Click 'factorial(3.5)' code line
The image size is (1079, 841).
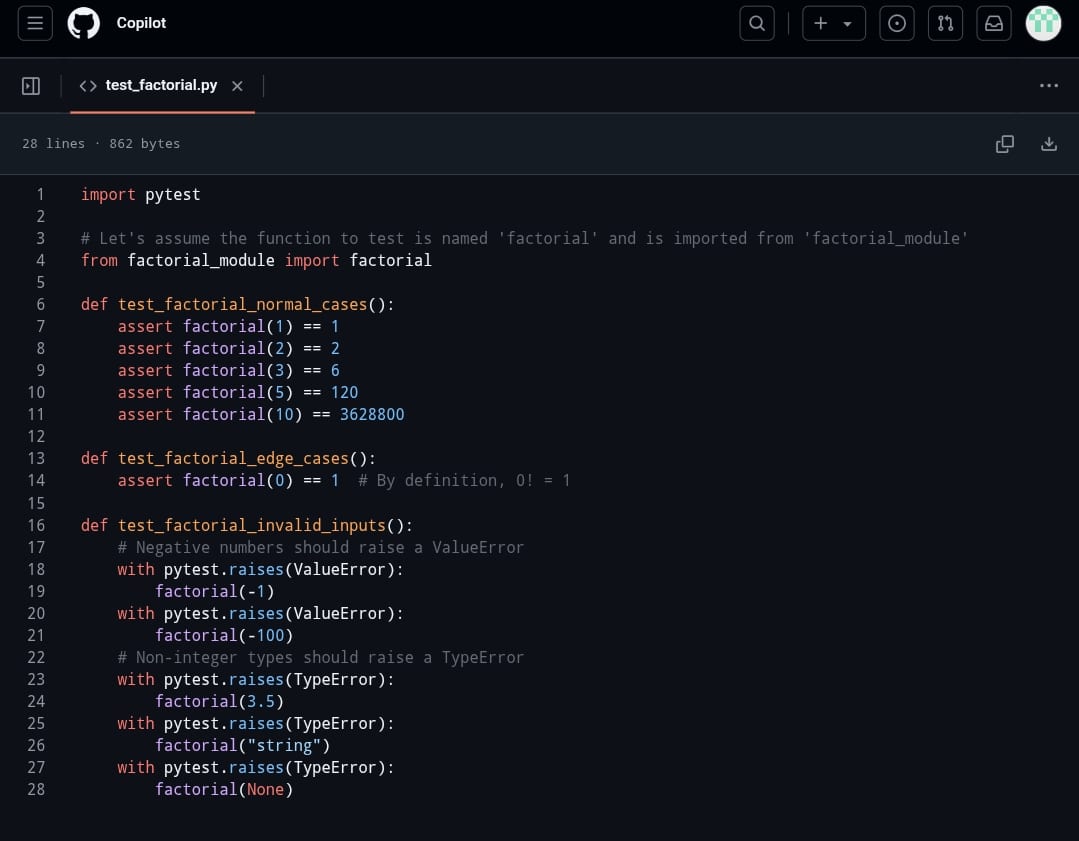coord(220,701)
